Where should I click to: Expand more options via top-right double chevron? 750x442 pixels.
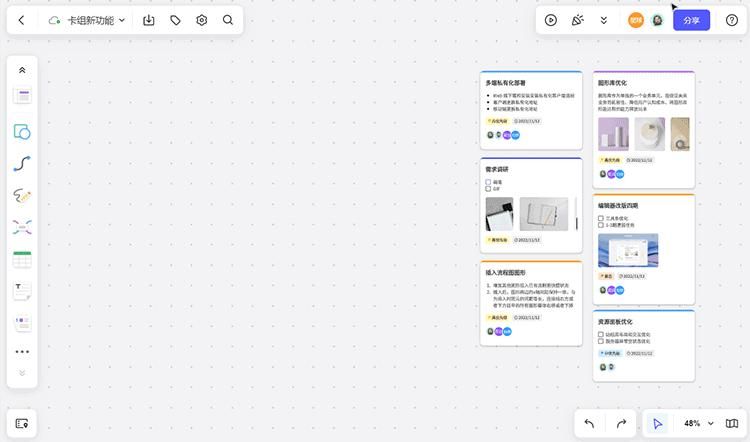(604, 20)
